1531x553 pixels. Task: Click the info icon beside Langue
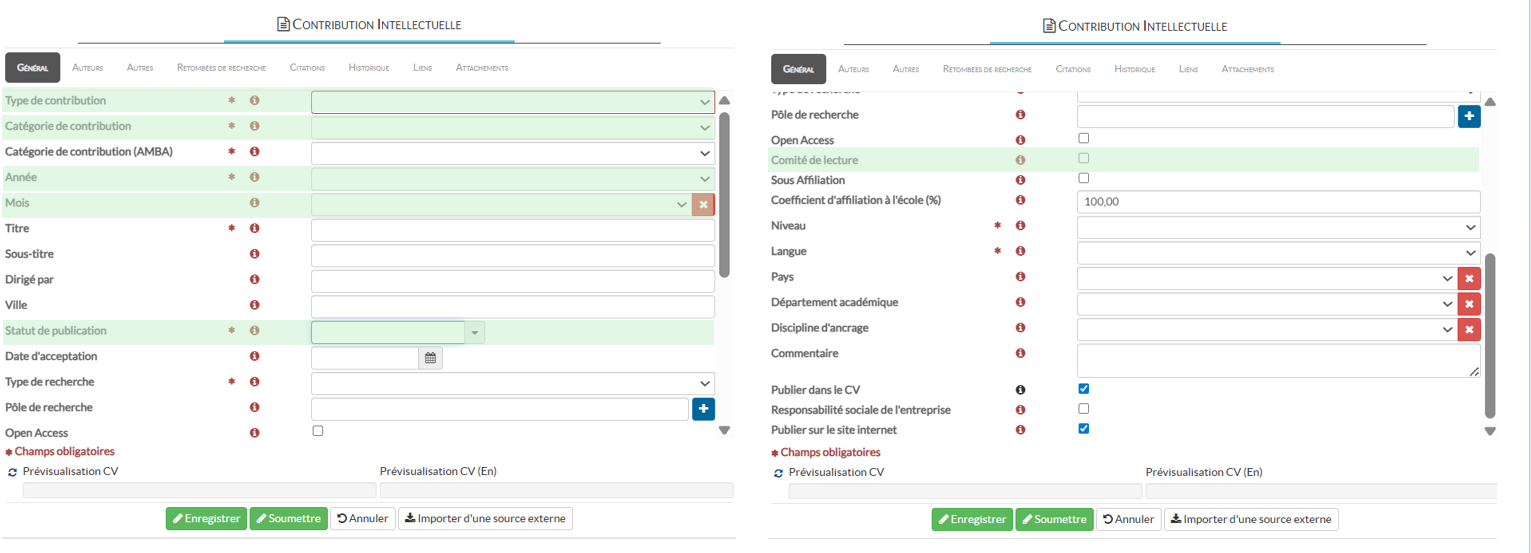[1020, 252]
